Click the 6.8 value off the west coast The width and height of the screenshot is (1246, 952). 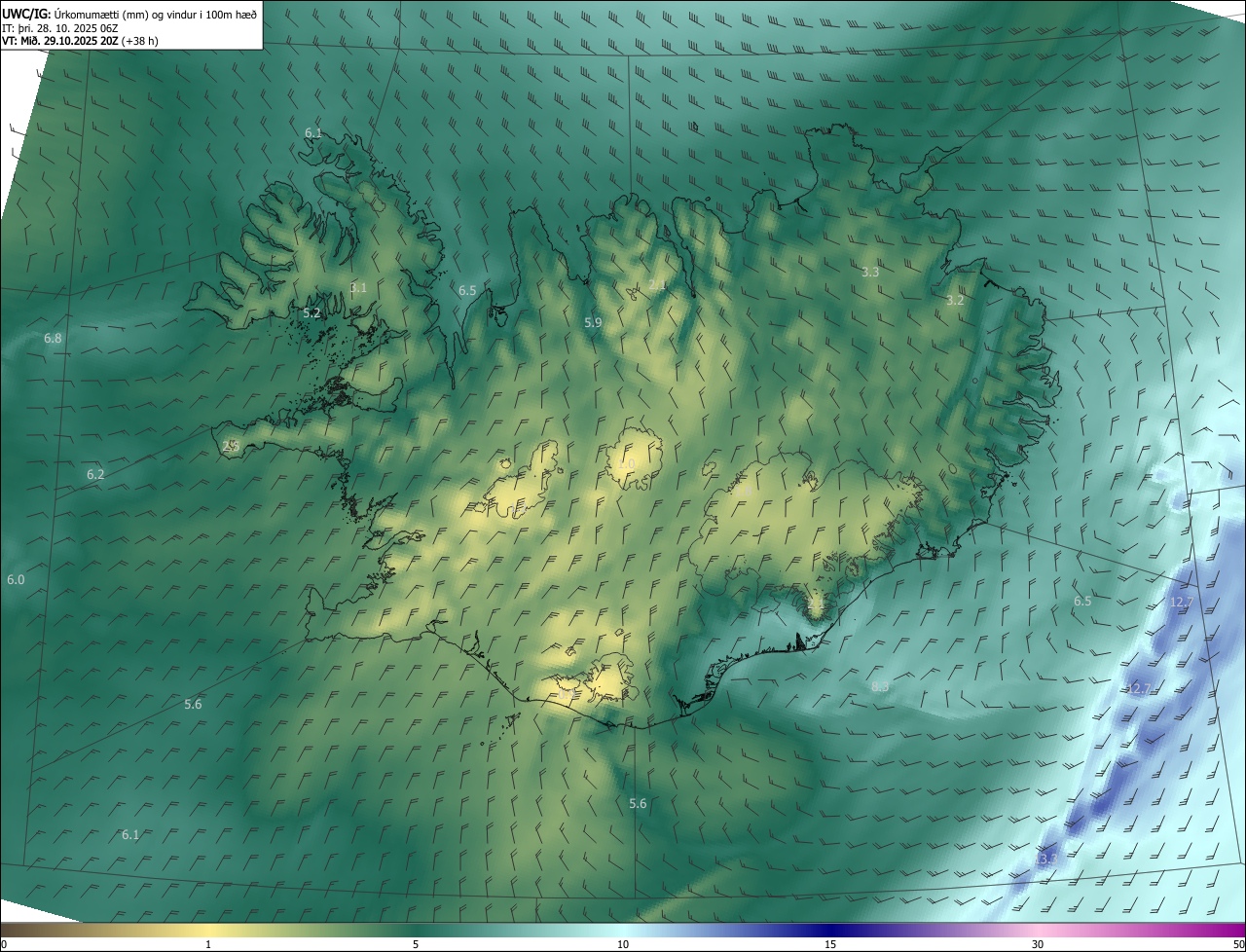pyautogui.click(x=53, y=339)
